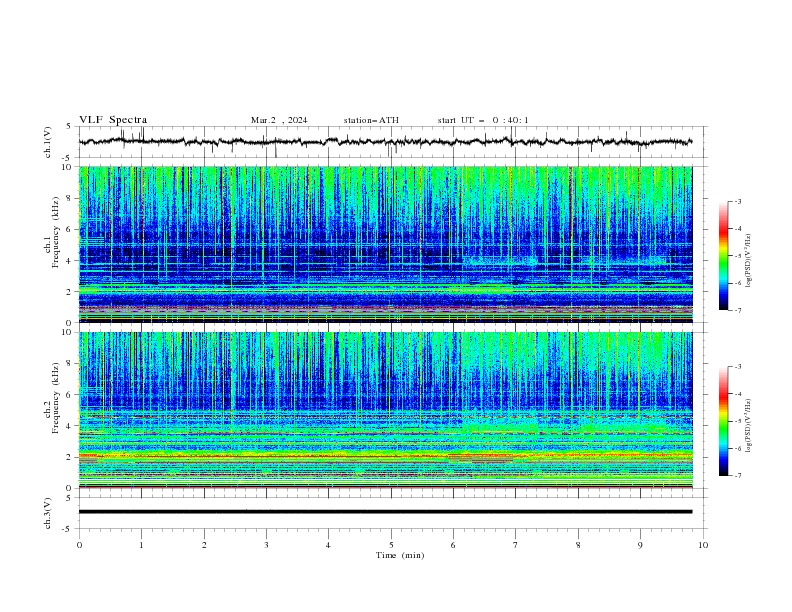Click the color scale bar beside ch.1 spectrogram
Viewport: 792px width, 612px height.
(x=724, y=256)
